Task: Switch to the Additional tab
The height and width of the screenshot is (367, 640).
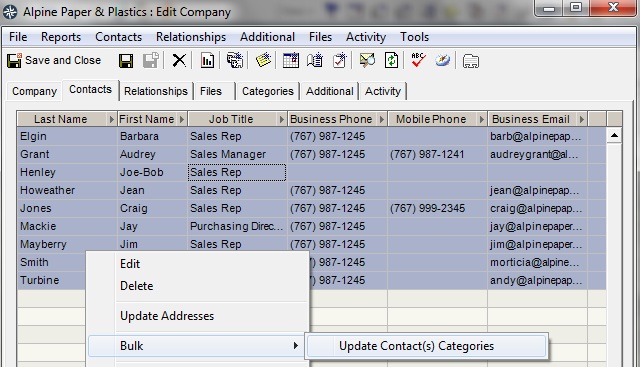Action: pos(329,91)
